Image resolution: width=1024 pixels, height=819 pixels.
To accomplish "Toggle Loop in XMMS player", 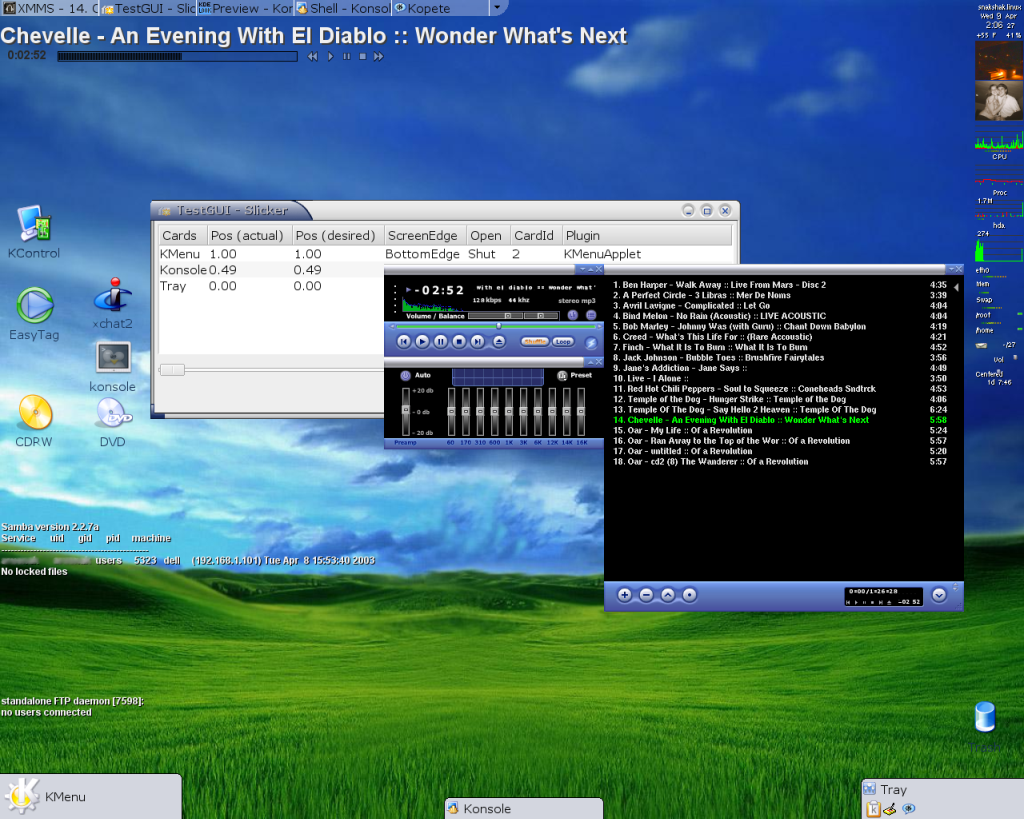I will pyautogui.click(x=563, y=342).
